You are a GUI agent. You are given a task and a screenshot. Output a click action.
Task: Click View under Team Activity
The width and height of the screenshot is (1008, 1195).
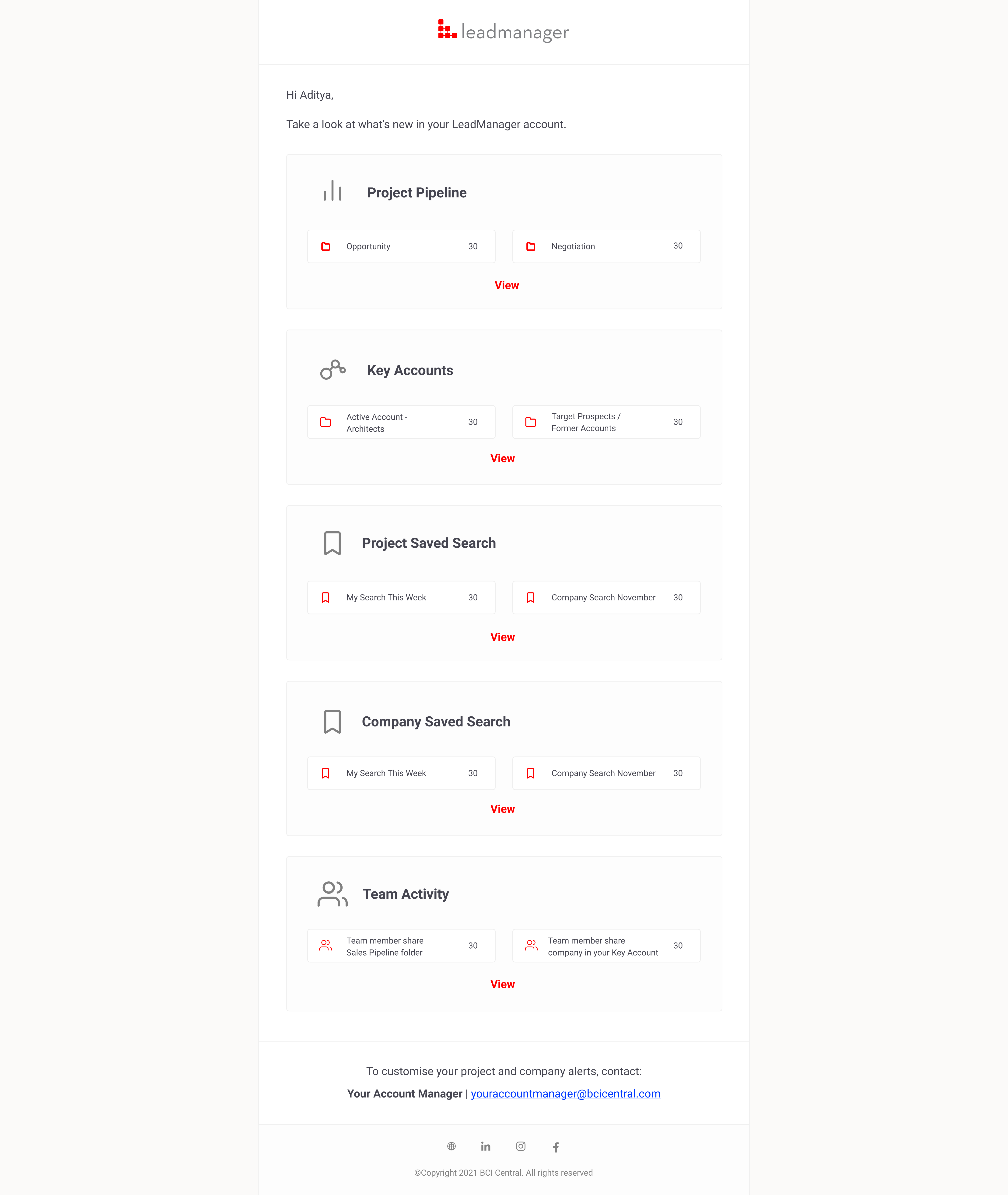click(502, 984)
